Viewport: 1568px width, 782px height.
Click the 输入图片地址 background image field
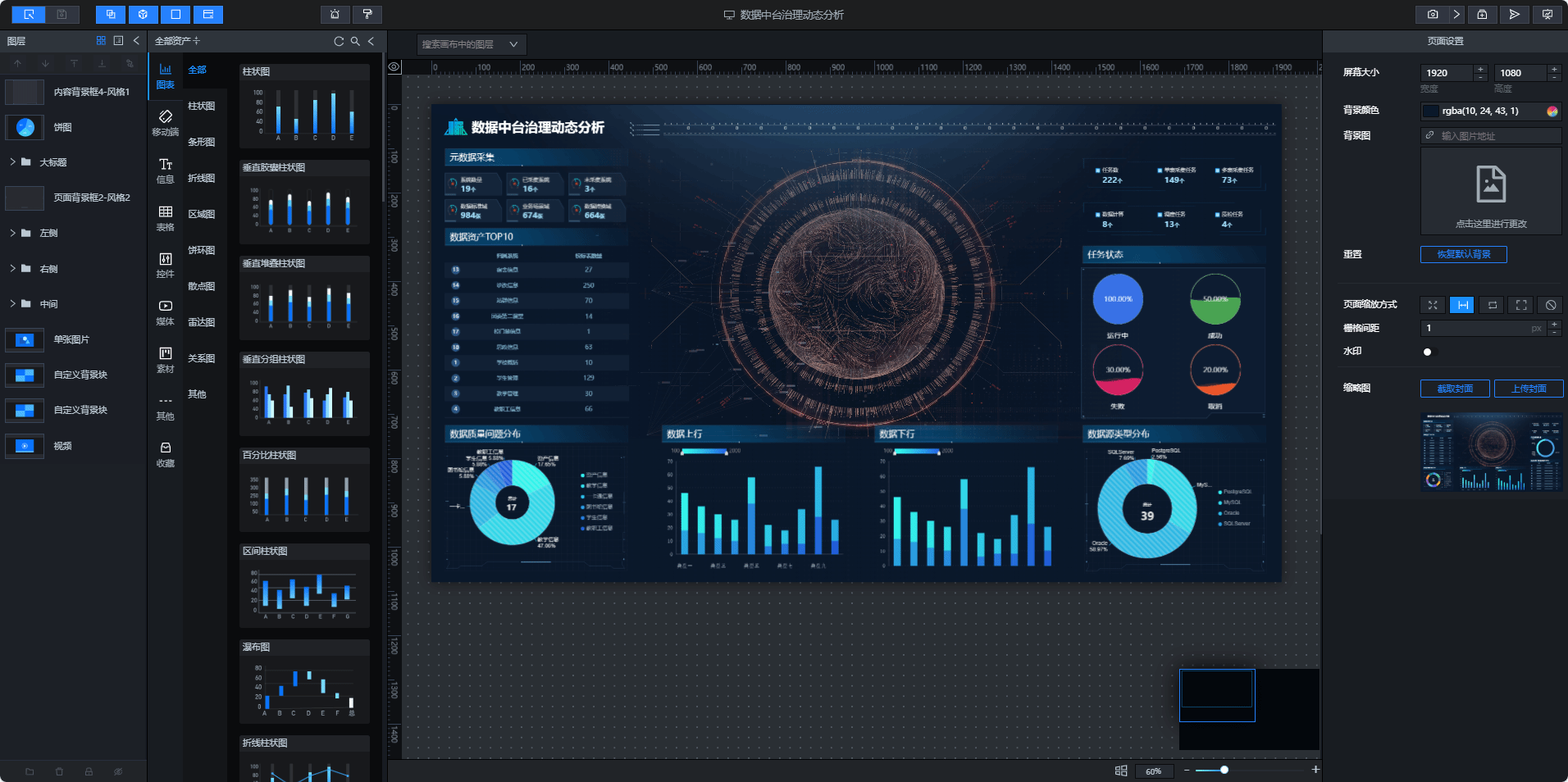click(x=1491, y=136)
